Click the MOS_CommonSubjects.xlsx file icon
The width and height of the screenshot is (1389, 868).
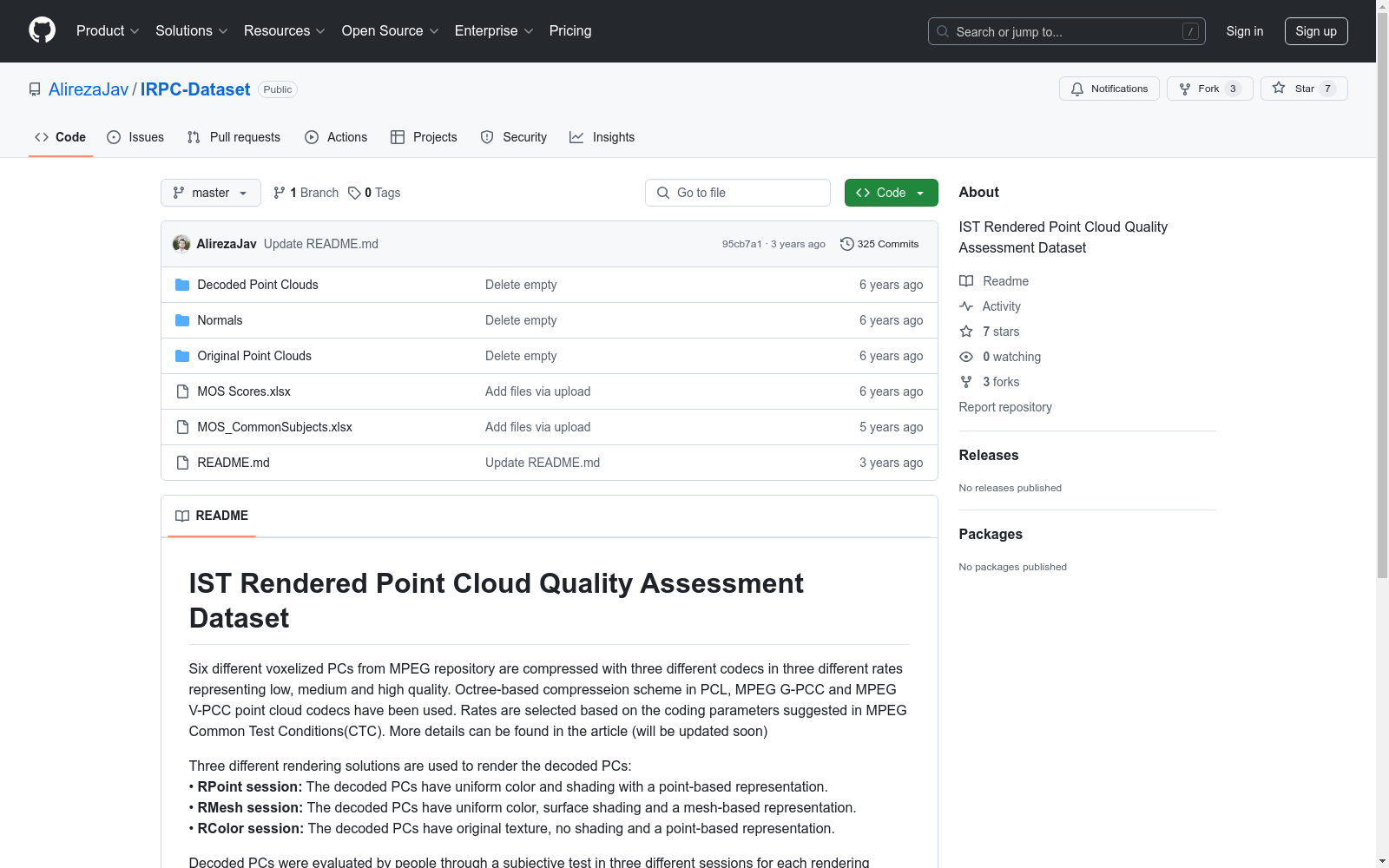tap(182, 427)
